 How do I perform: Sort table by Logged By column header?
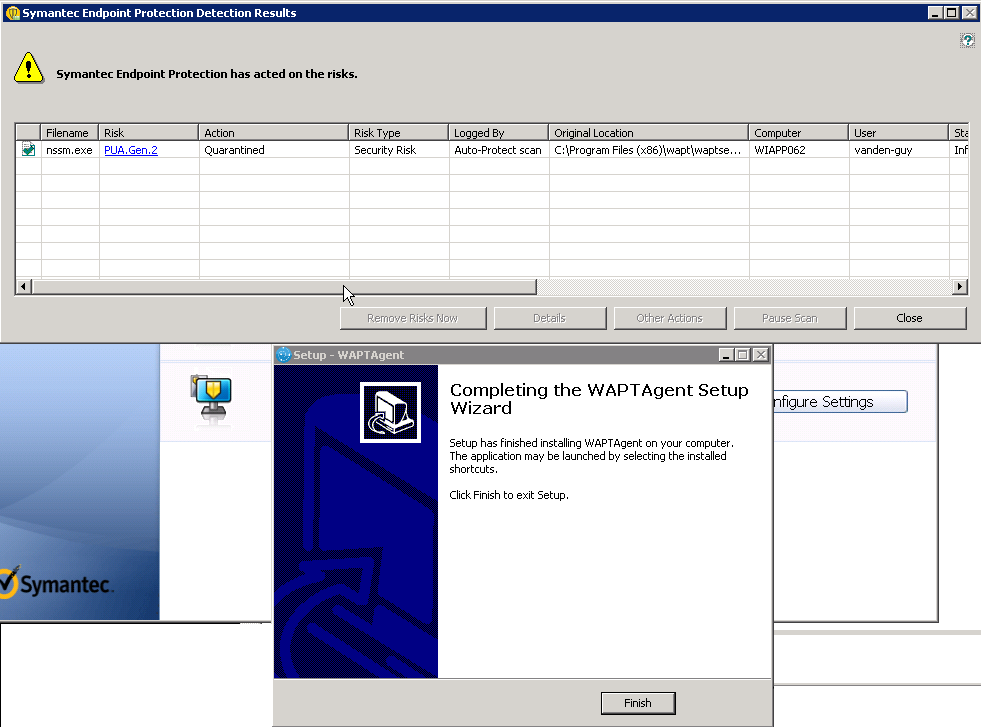pyautogui.click(x=499, y=133)
